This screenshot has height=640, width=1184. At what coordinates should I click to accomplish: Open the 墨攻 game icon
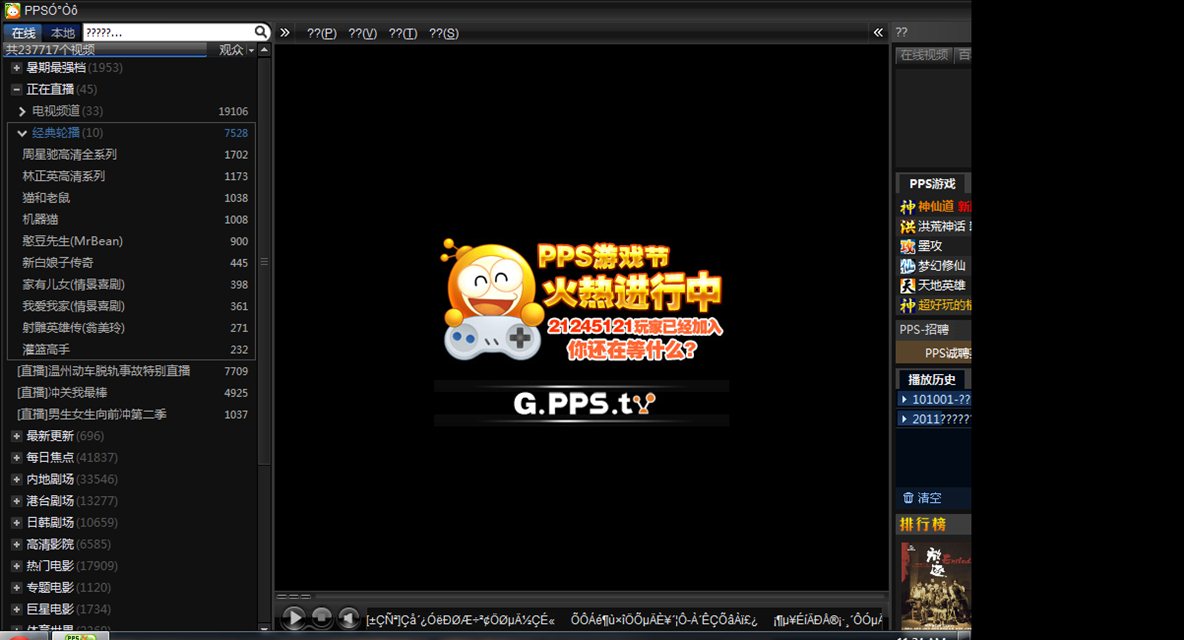[908, 246]
